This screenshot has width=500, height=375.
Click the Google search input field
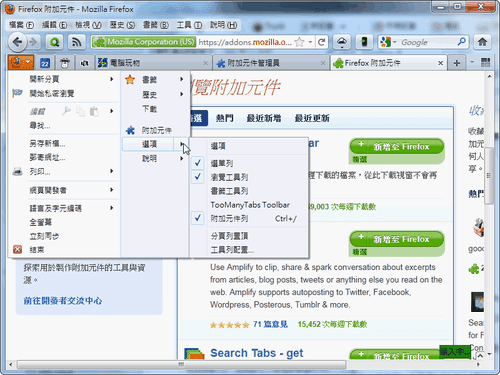click(428, 42)
